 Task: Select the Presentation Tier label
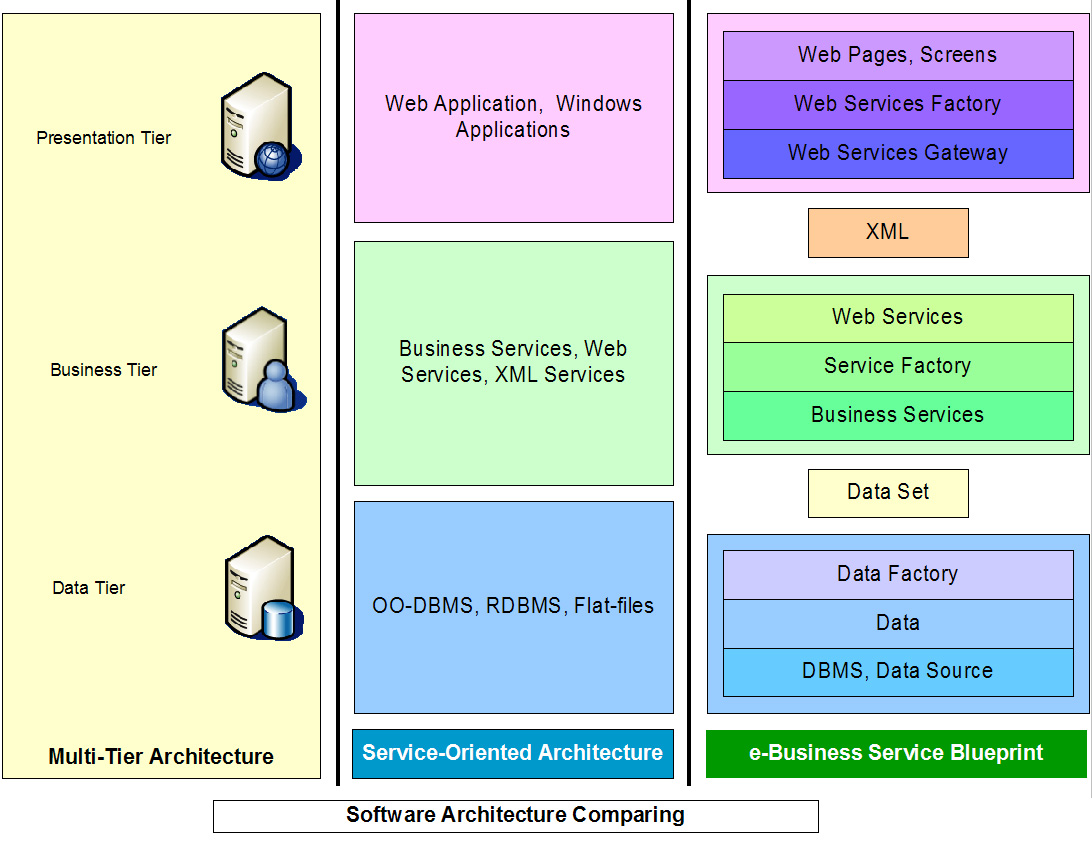[x=104, y=138]
